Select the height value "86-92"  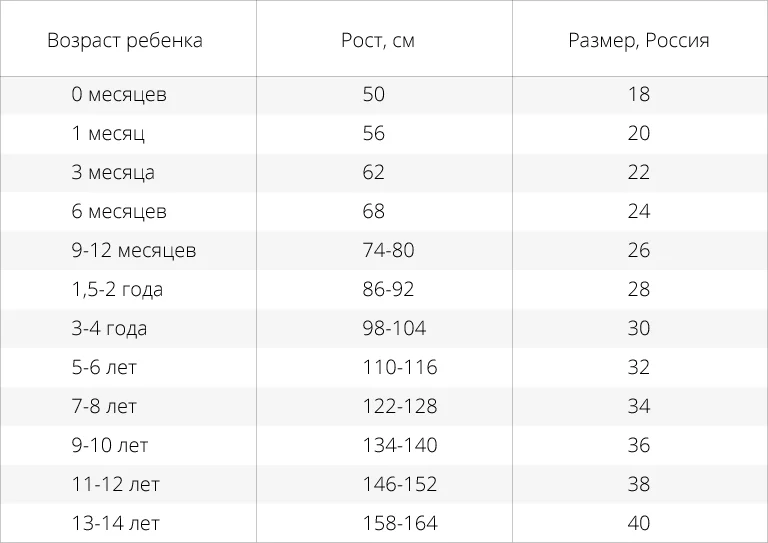pyautogui.click(x=388, y=290)
